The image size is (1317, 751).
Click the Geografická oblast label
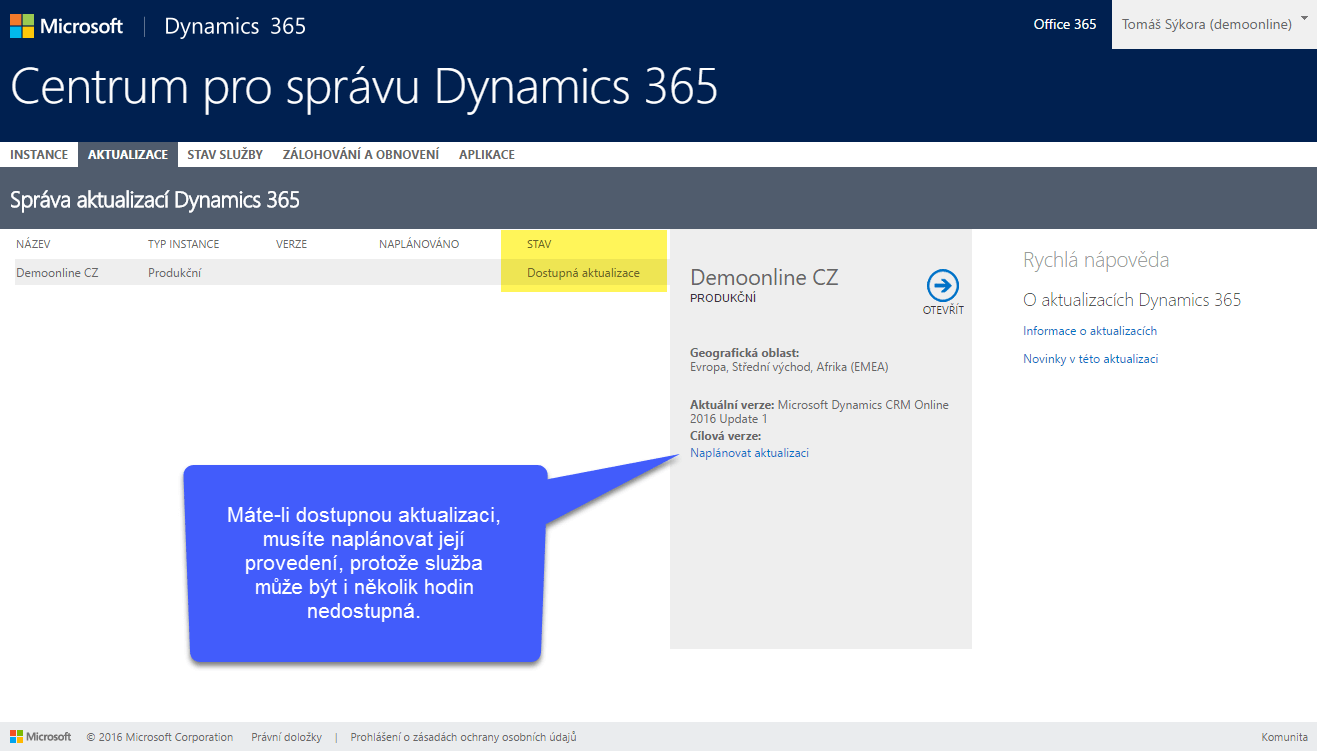745,353
